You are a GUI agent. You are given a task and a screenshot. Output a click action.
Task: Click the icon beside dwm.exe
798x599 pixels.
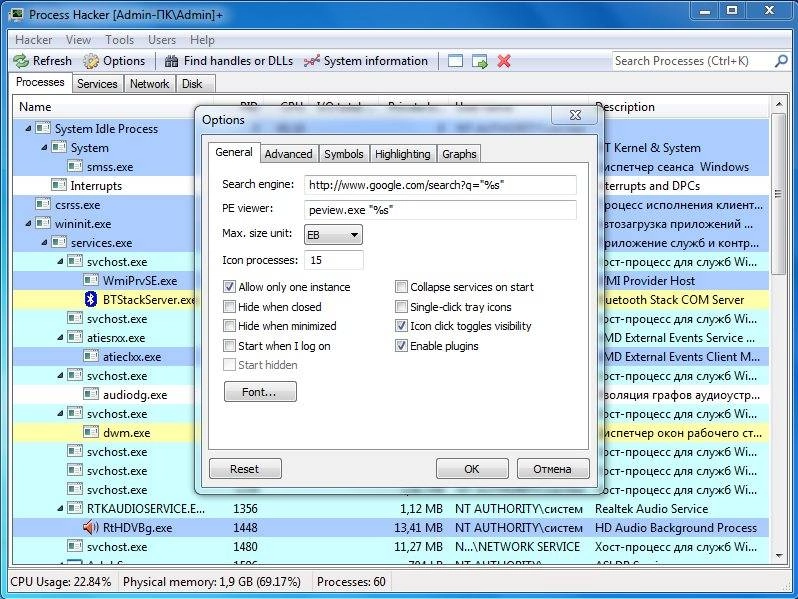tap(91, 433)
